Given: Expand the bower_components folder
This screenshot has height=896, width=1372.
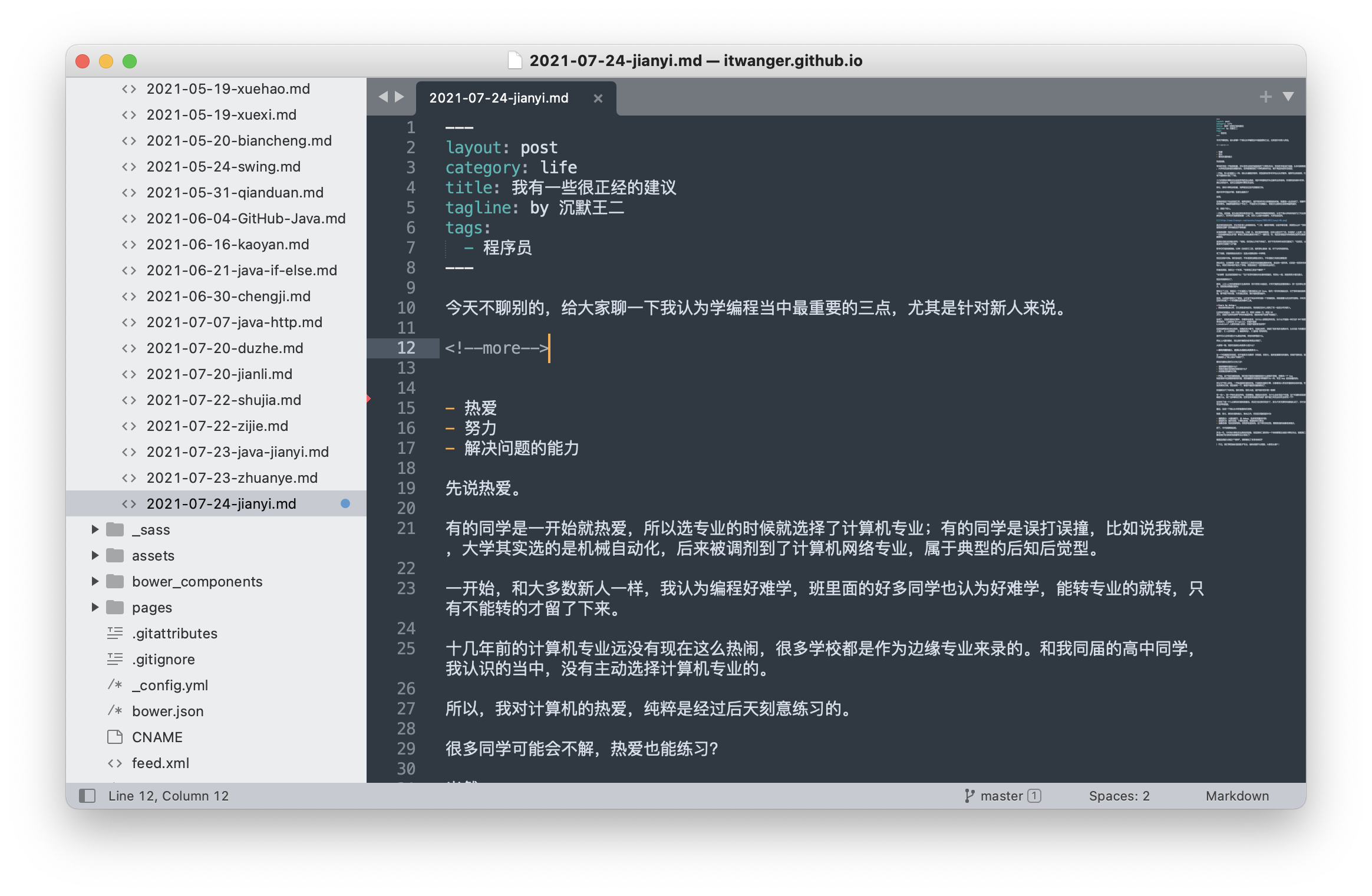Looking at the screenshot, I should [x=95, y=581].
